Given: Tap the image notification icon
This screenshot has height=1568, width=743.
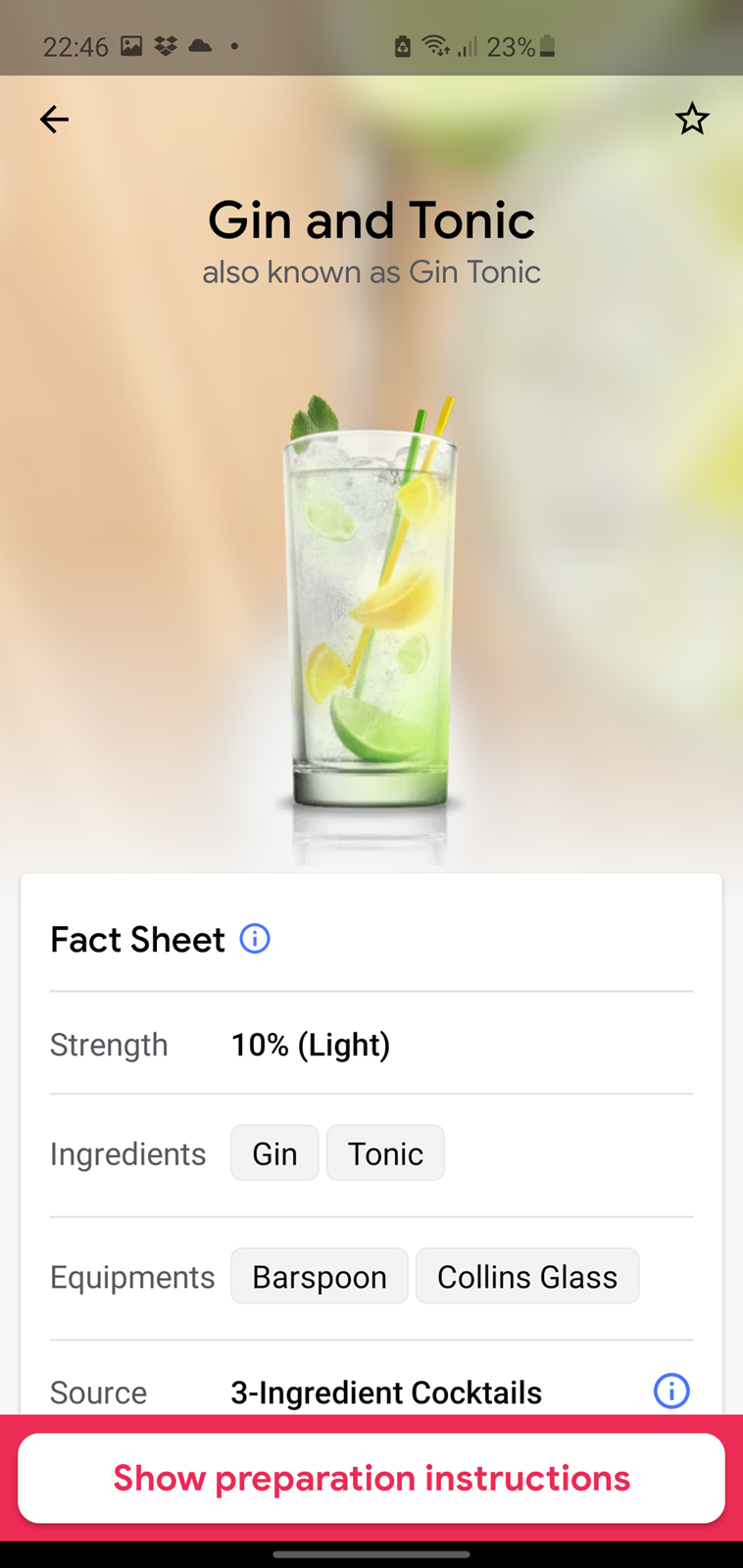Looking at the screenshot, I should tap(131, 46).
